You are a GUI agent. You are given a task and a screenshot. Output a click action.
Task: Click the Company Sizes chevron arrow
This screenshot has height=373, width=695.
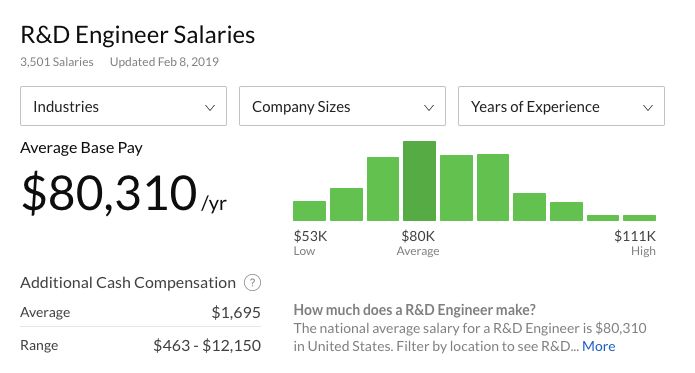pyautogui.click(x=429, y=108)
